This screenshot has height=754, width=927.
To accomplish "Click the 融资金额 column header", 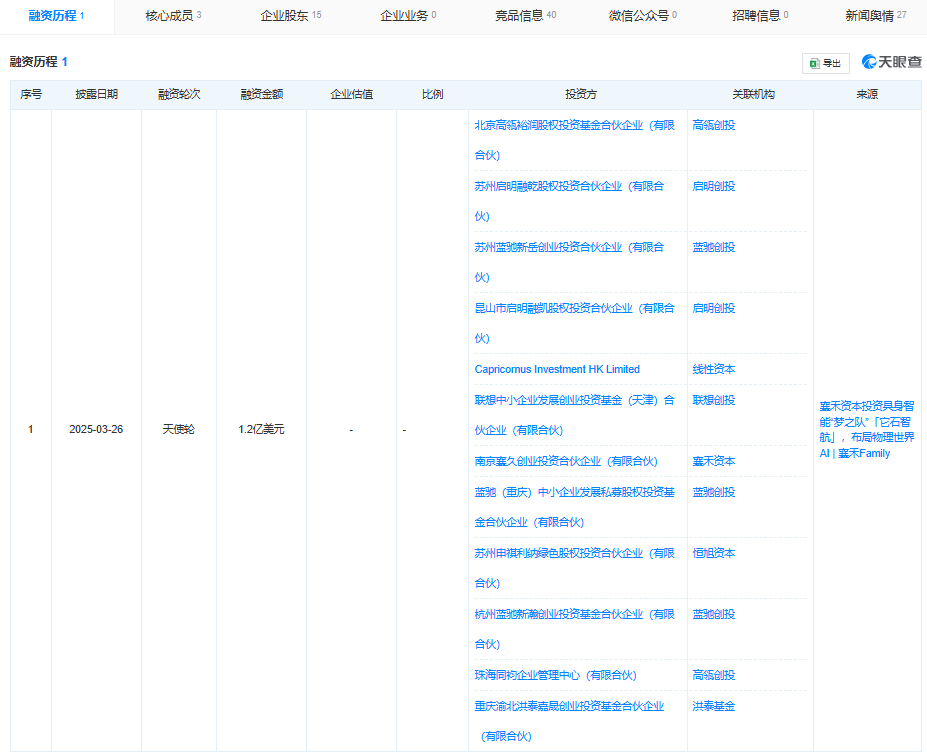I will pyautogui.click(x=262, y=95).
